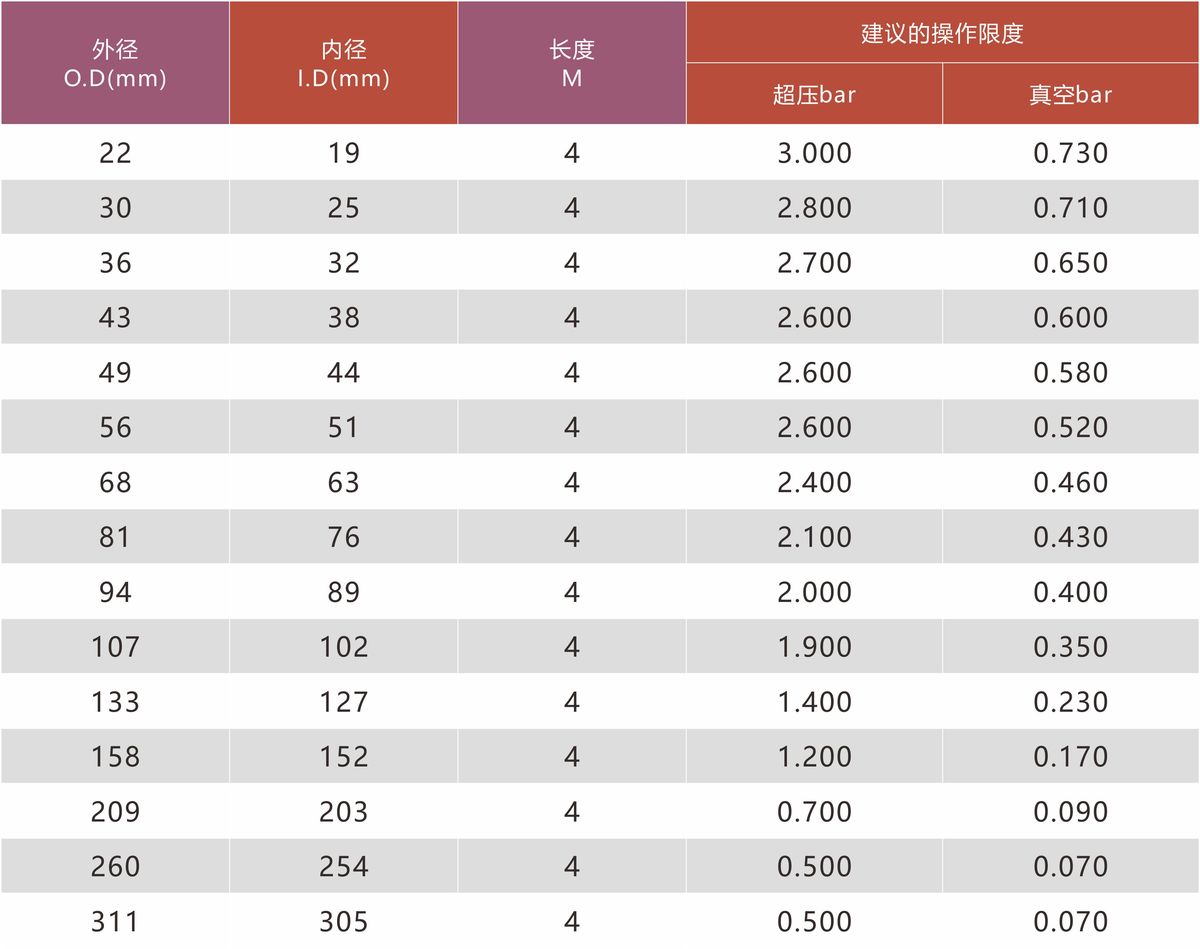Click the 超压bar sub-header
This screenshot has height=949, width=1200.
tap(814, 95)
